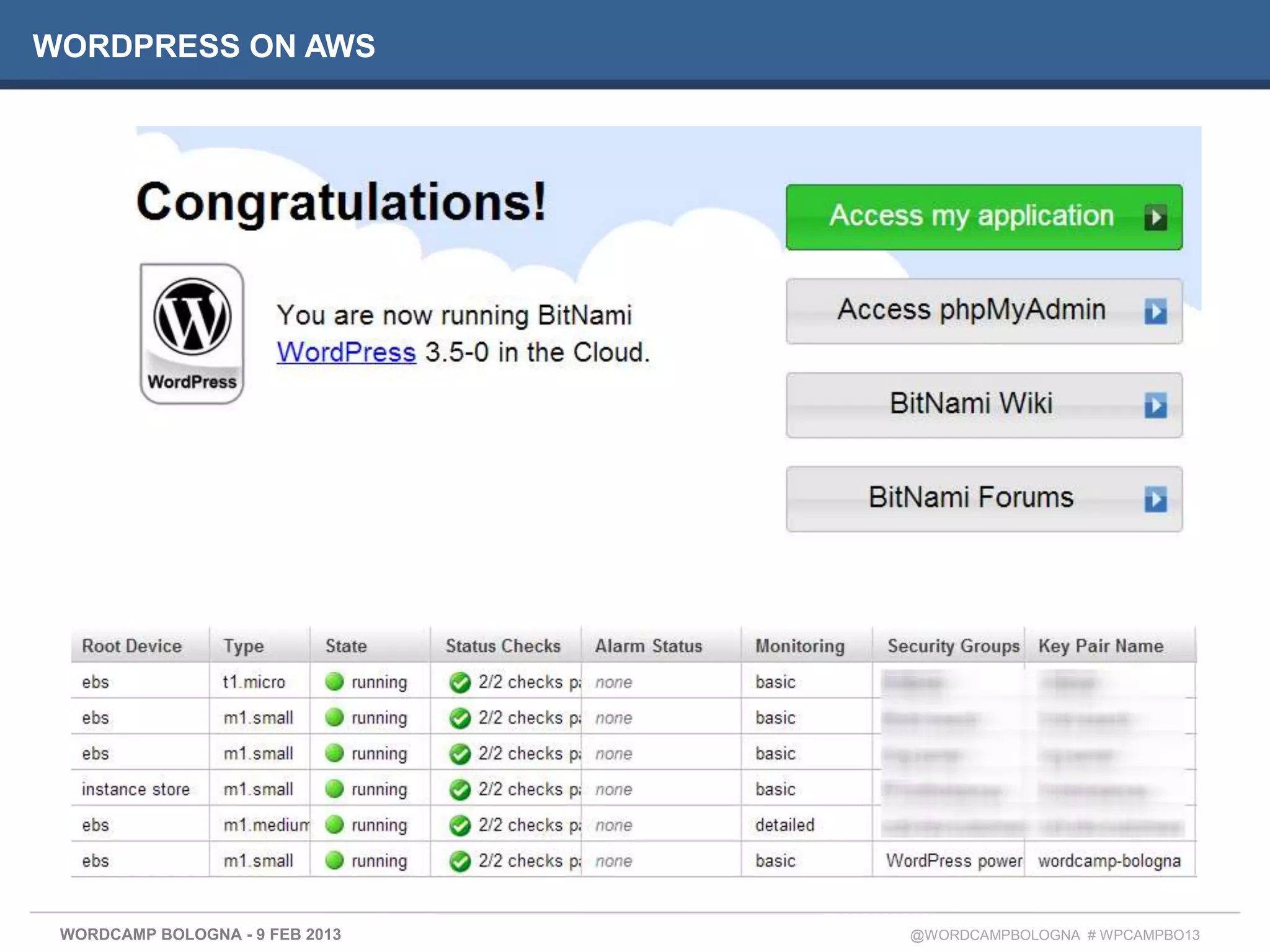Open the Access phpMyAdmin button

point(984,311)
